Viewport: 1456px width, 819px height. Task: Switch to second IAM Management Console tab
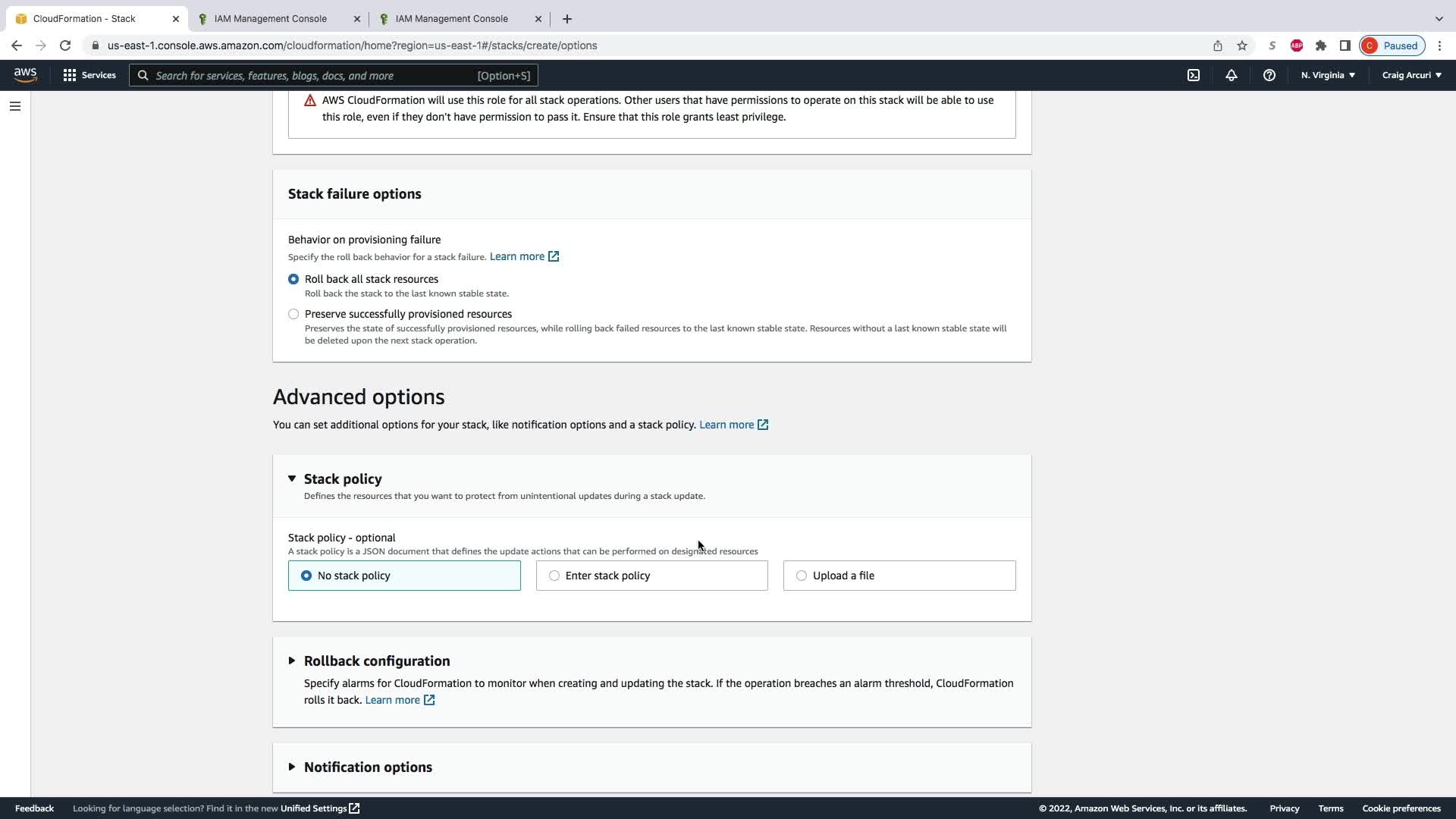(x=451, y=18)
